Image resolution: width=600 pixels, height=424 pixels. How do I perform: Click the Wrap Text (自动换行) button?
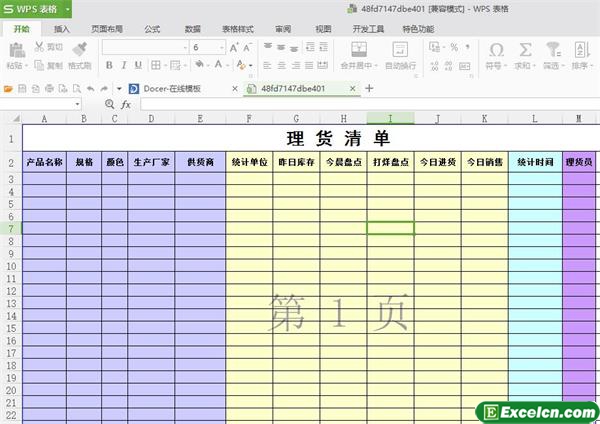(x=400, y=50)
